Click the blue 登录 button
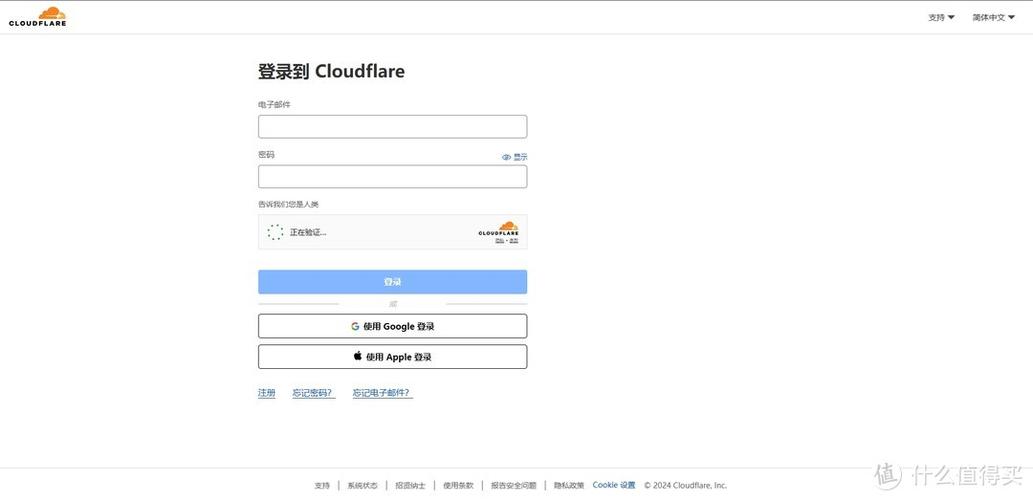This screenshot has height=500, width=1033. point(393,282)
